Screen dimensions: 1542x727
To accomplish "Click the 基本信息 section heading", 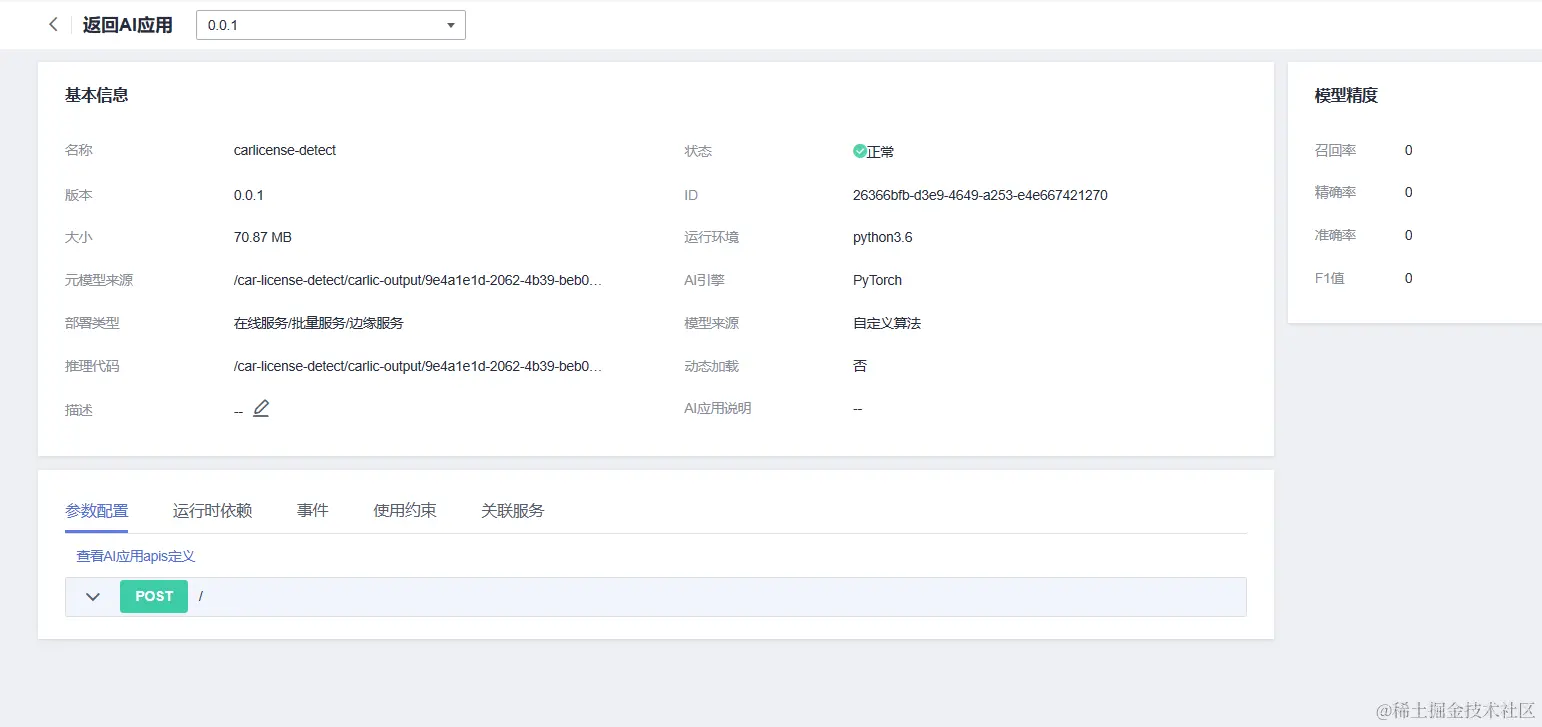I will point(97,95).
